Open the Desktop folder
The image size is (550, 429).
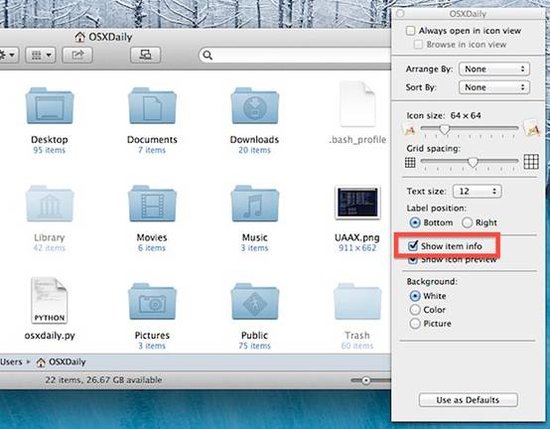click(x=49, y=106)
